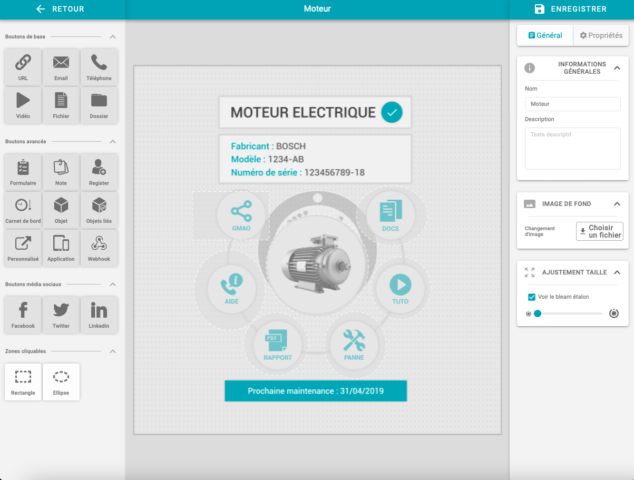The width and height of the screenshot is (634, 480).
Task: Click the GMAO share circle on canvas
Action: (241, 215)
